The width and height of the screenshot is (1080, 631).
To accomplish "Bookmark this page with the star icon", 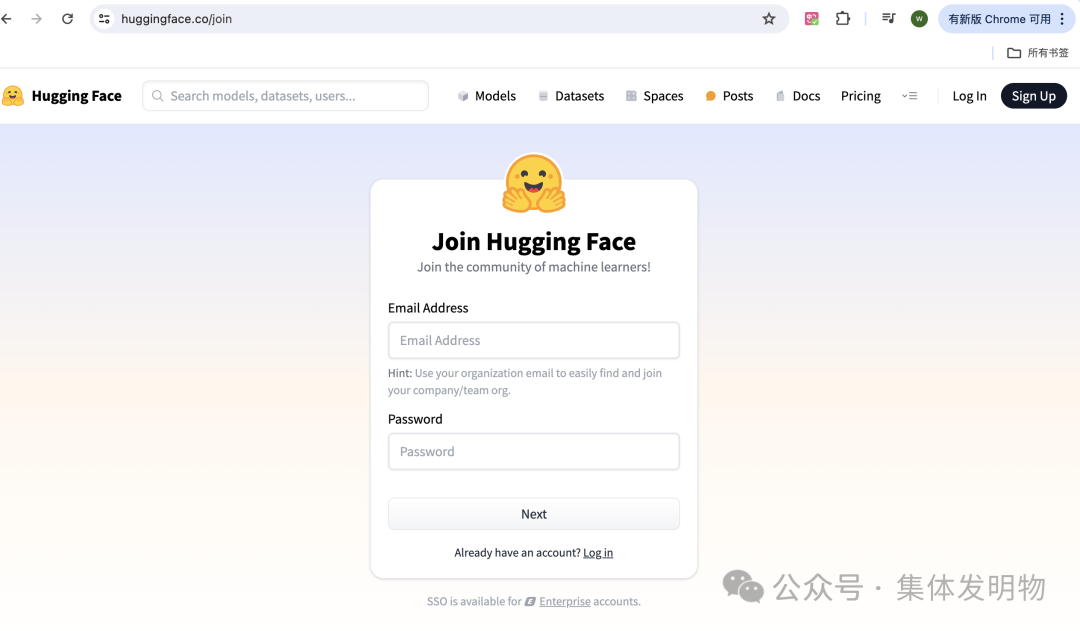I will tap(769, 19).
